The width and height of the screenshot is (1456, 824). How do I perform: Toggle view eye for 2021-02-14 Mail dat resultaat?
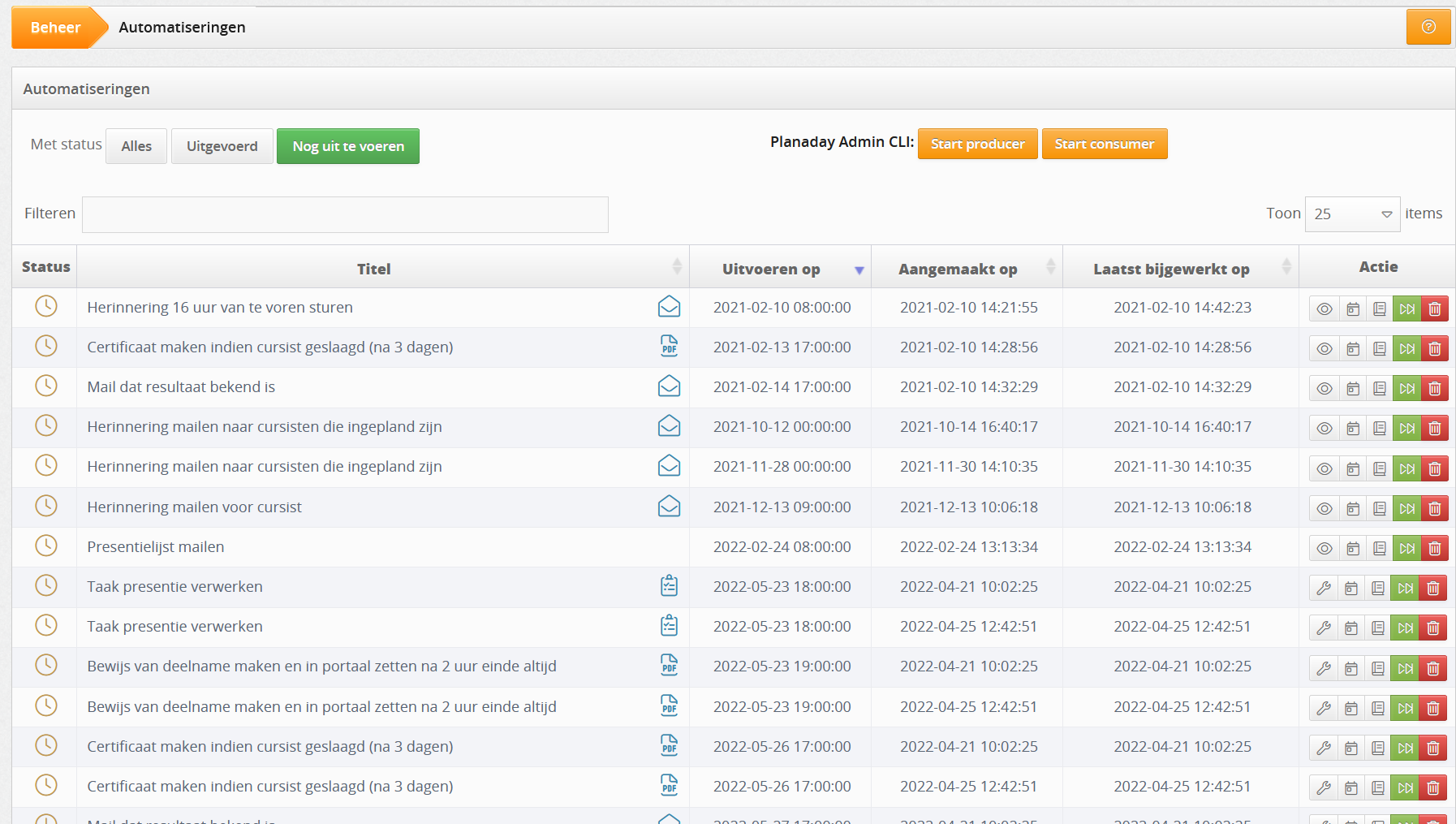[1325, 388]
